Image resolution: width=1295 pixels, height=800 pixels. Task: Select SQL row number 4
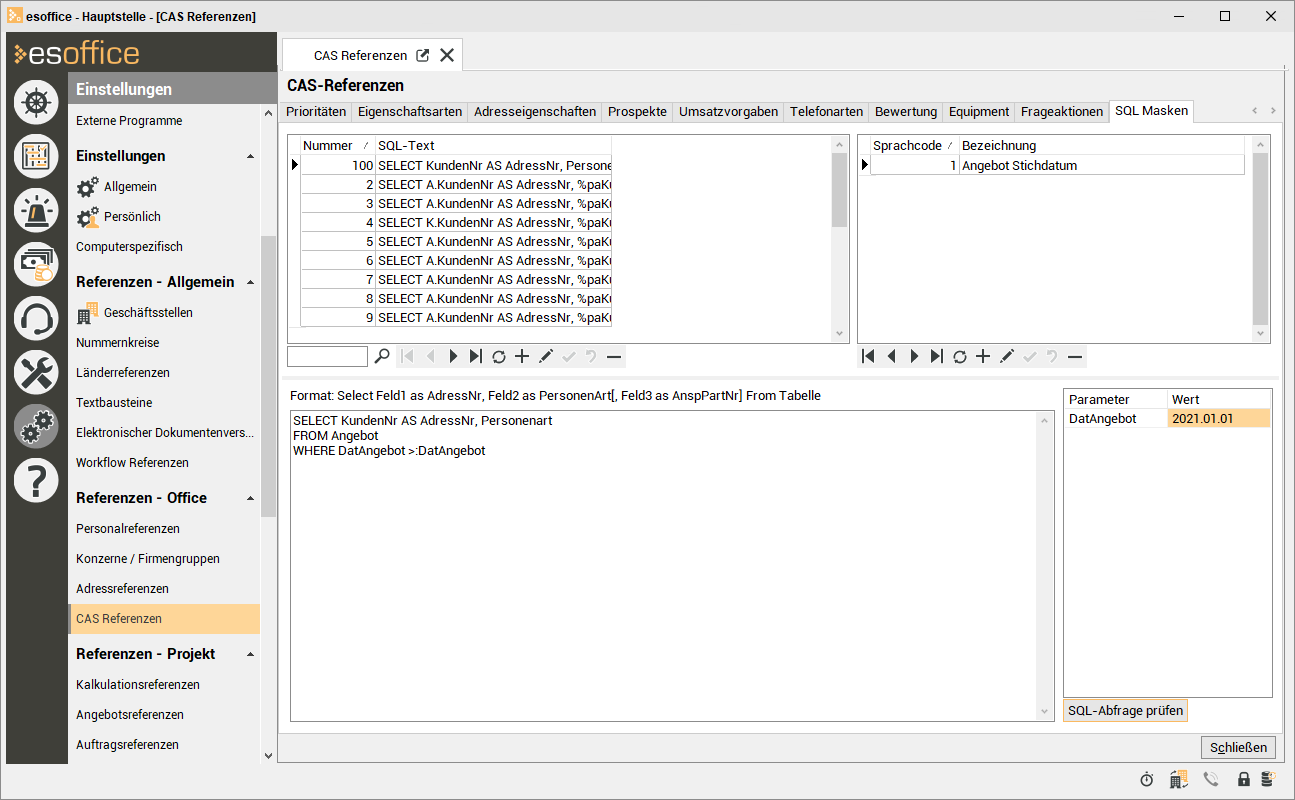point(456,222)
